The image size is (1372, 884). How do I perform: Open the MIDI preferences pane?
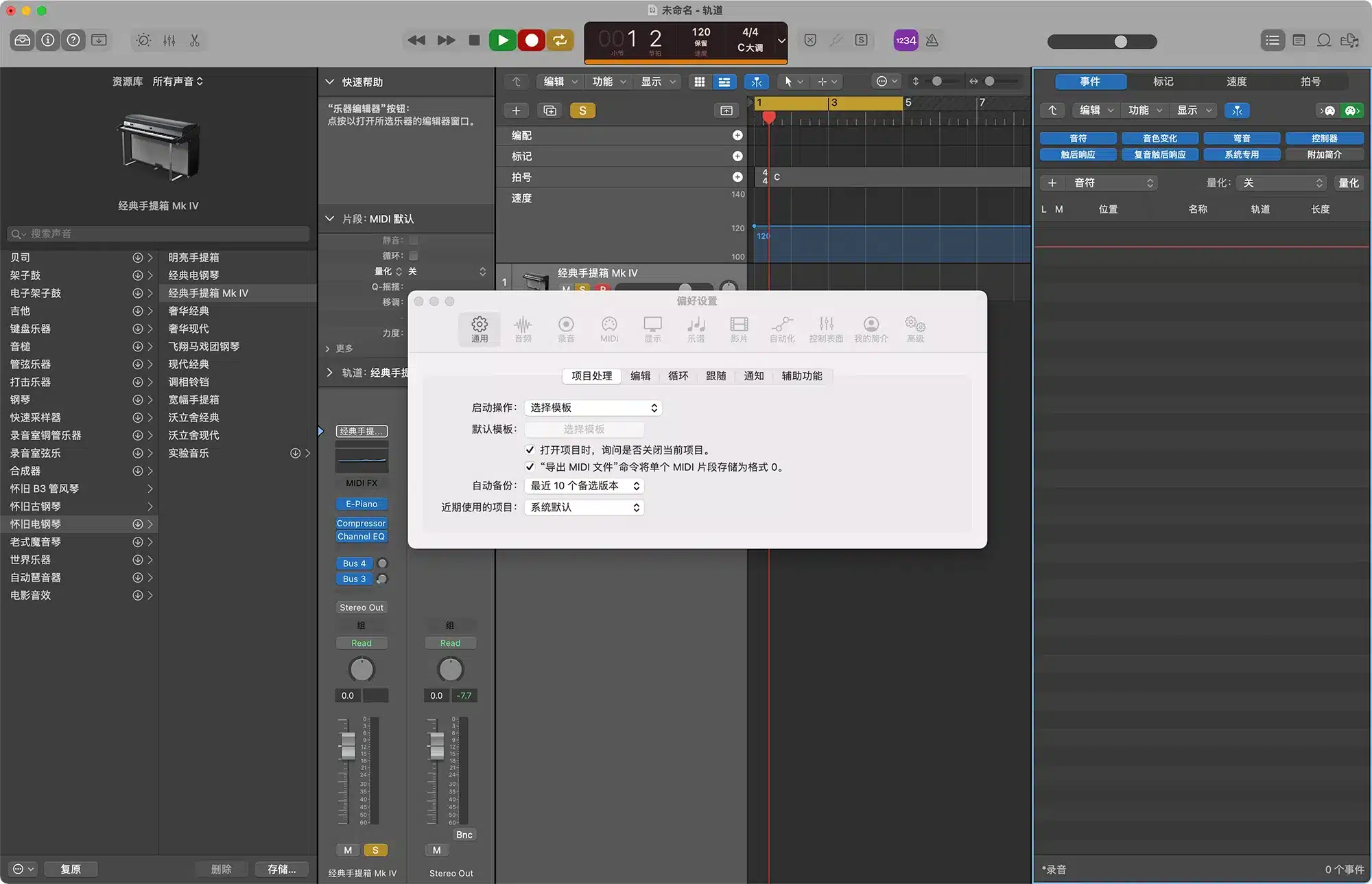608,329
